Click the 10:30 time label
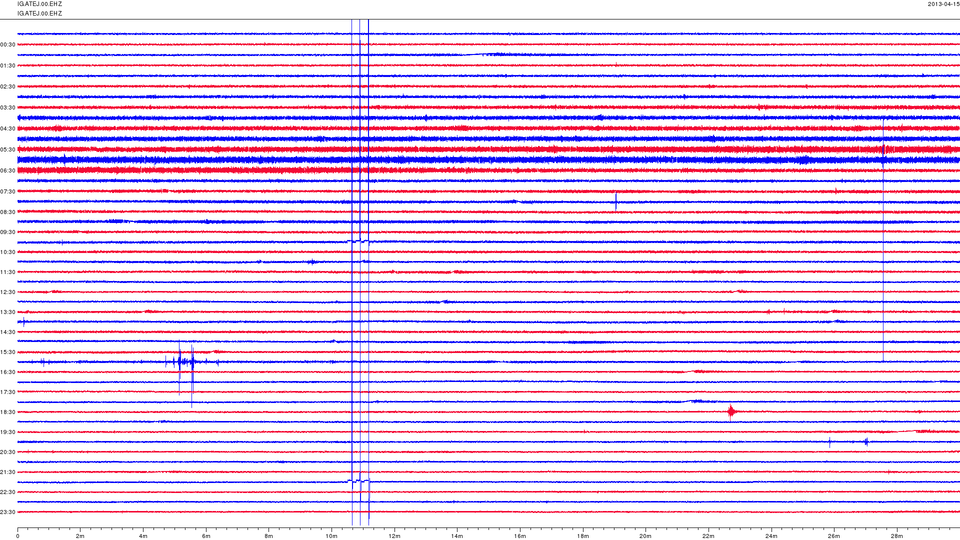This screenshot has height=540, width=960. [8, 252]
